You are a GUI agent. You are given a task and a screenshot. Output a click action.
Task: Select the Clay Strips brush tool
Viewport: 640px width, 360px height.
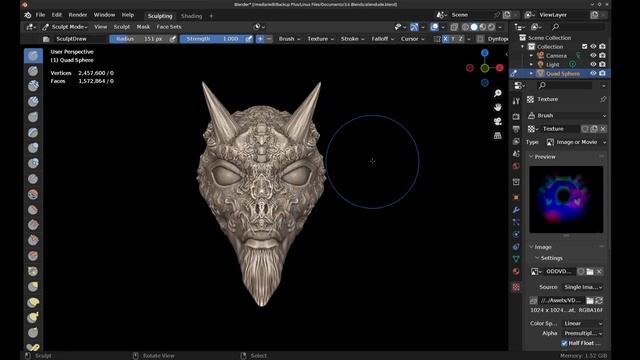tap(33, 102)
